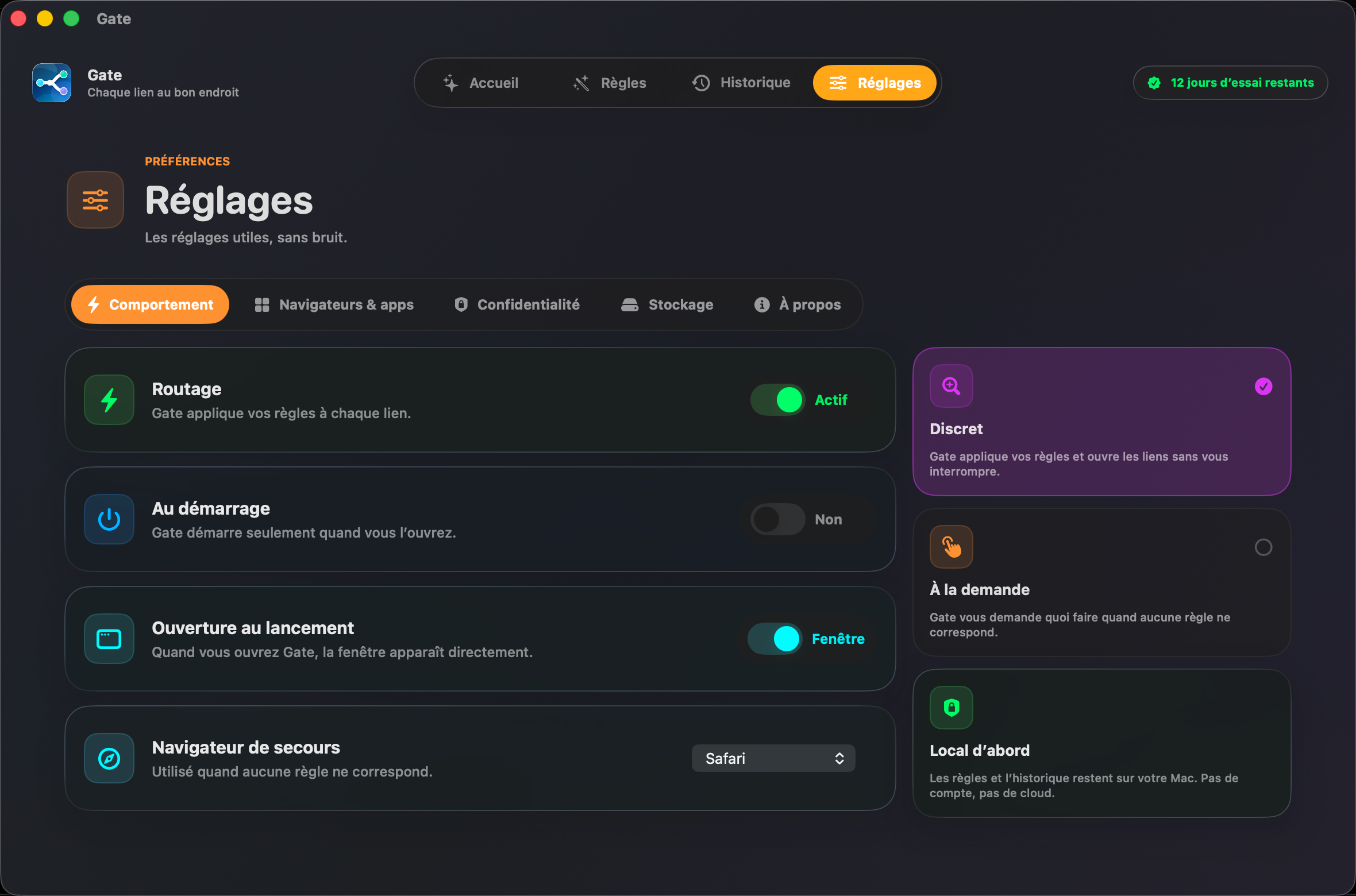Select the Comportement settings tab
Viewport: 1356px width, 896px height.
coord(150,304)
